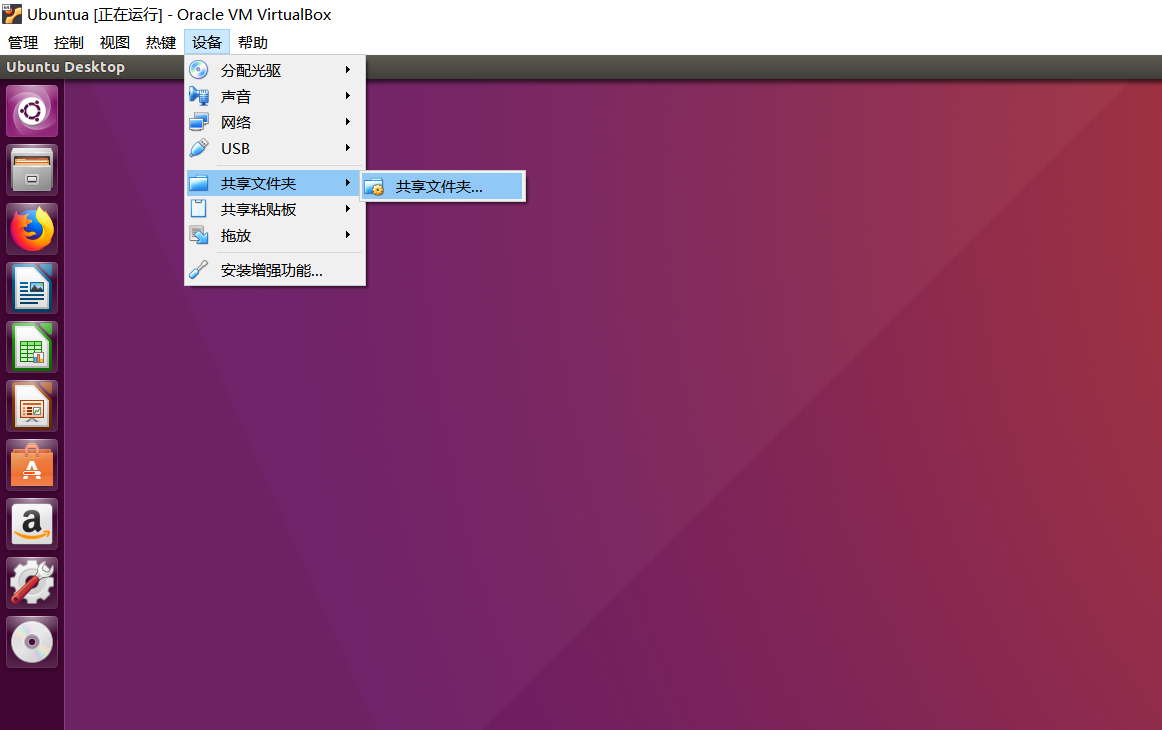This screenshot has height=730, width=1162.
Task: Launch LibreOffice Impress from the dock
Action: pos(32,406)
